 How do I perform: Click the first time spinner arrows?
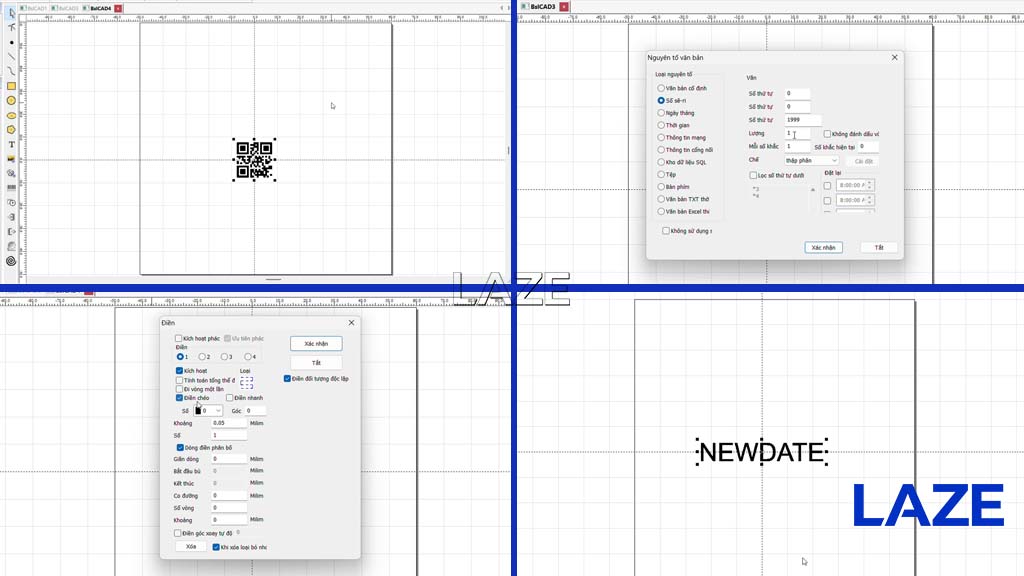[869, 185]
